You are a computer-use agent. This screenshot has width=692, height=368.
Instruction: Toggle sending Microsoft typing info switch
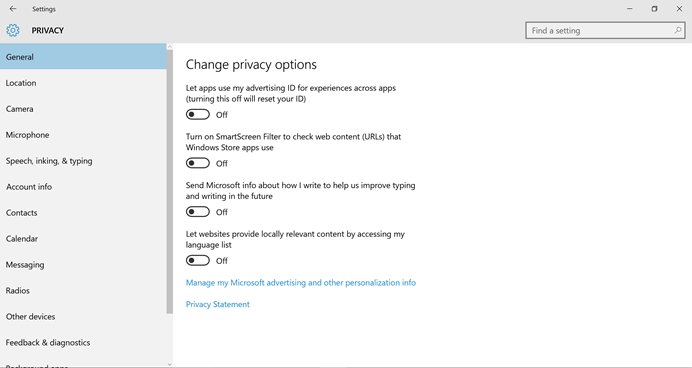click(x=198, y=212)
